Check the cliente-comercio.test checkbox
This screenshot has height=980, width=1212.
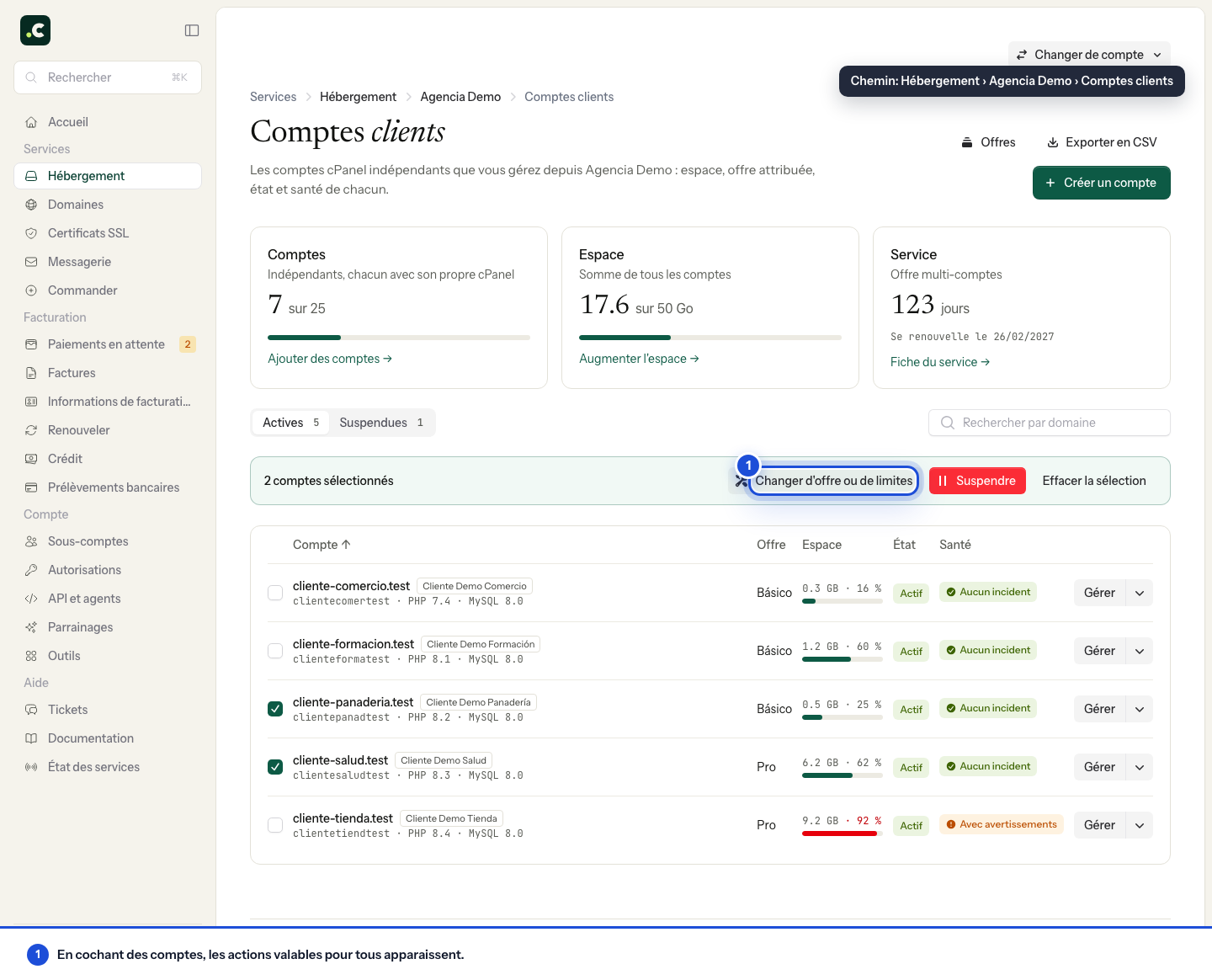pos(275,593)
